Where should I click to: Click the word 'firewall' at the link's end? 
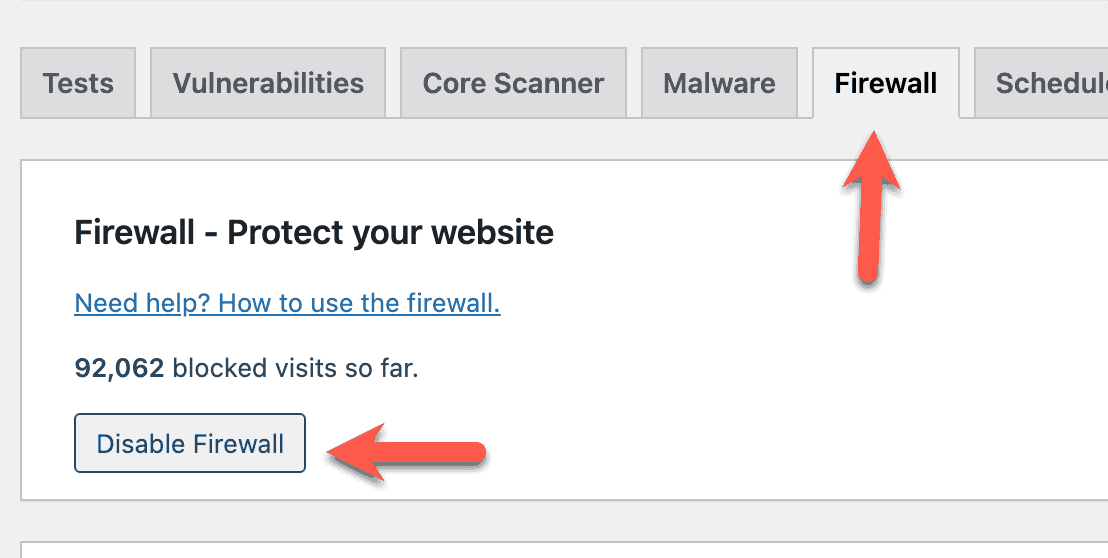(453, 303)
